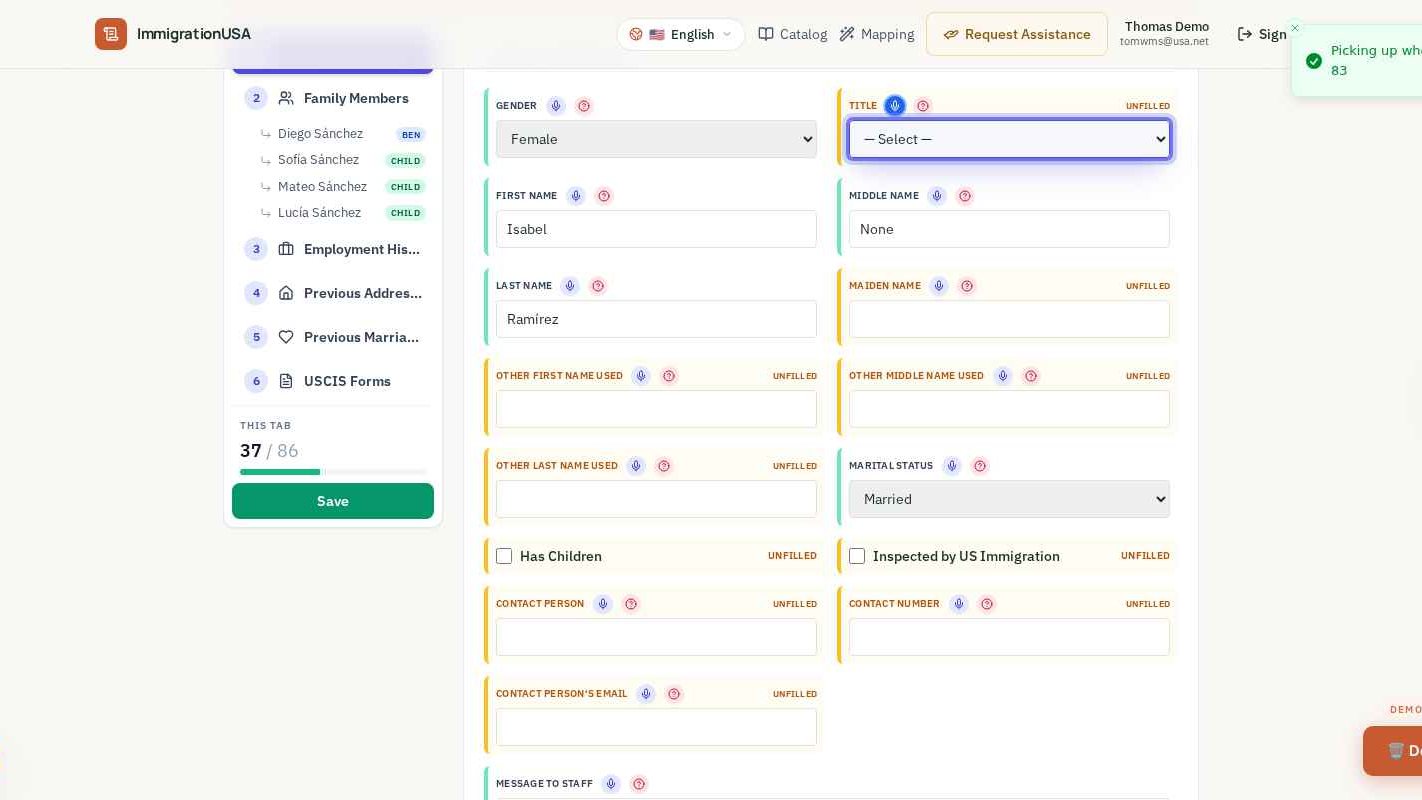Use voice input for Contact Person's Email
Image resolution: width=1422 pixels, height=800 pixels.
pyautogui.click(x=646, y=694)
